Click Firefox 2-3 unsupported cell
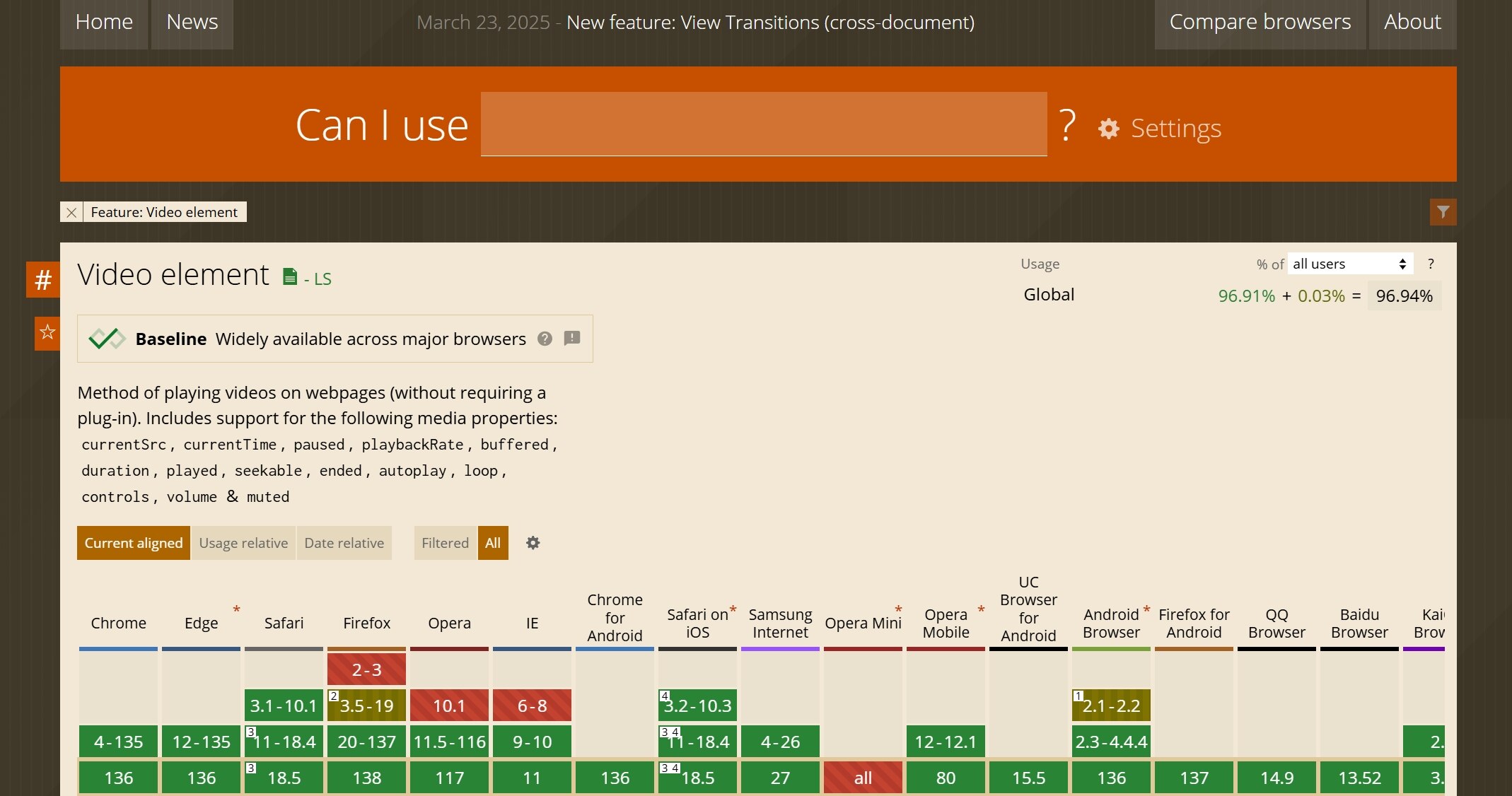 click(x=367, y=669)
